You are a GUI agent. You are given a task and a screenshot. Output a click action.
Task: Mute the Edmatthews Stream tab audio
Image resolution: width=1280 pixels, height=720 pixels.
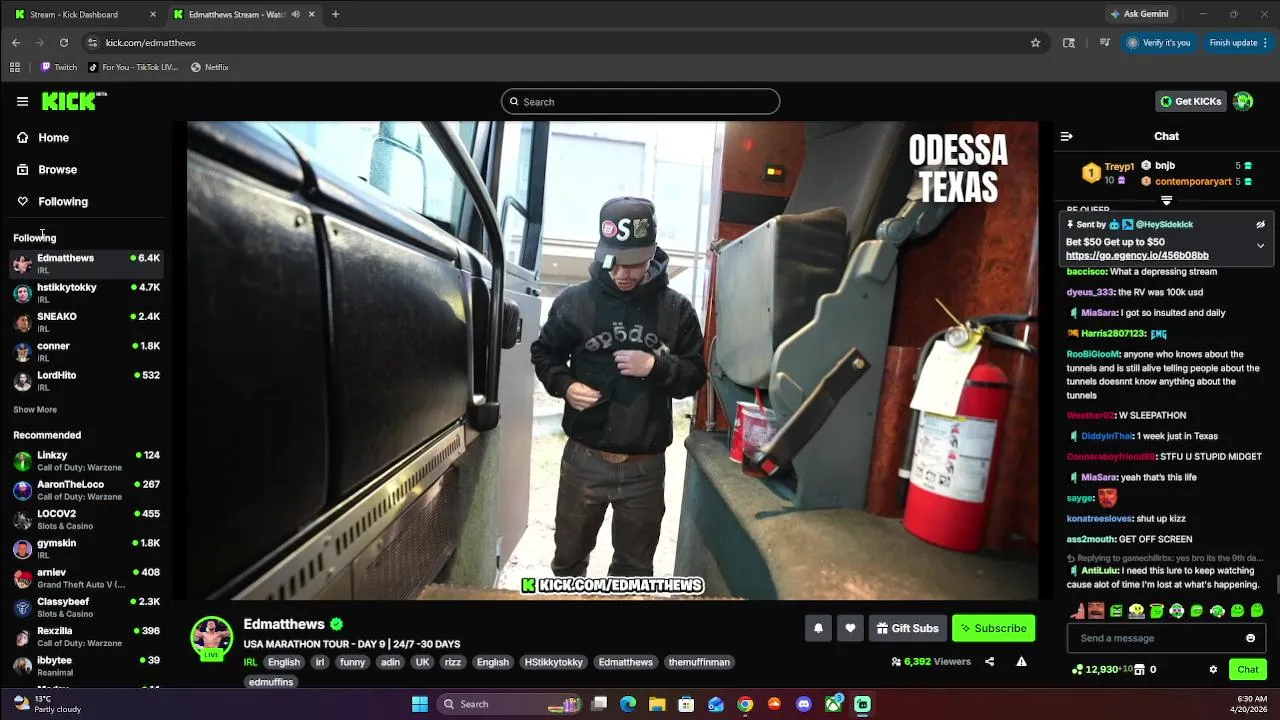295,14
